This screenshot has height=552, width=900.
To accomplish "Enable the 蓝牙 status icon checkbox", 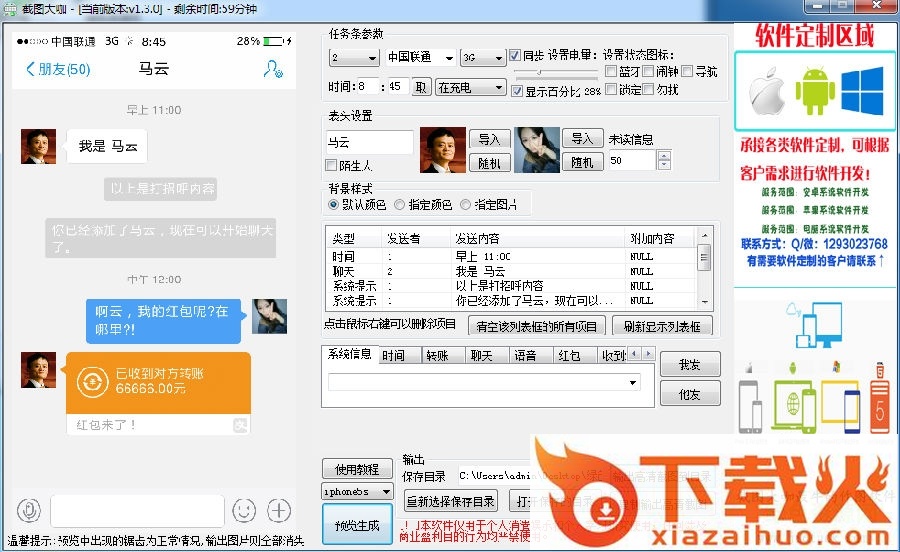I will click(x=611, y=71).
